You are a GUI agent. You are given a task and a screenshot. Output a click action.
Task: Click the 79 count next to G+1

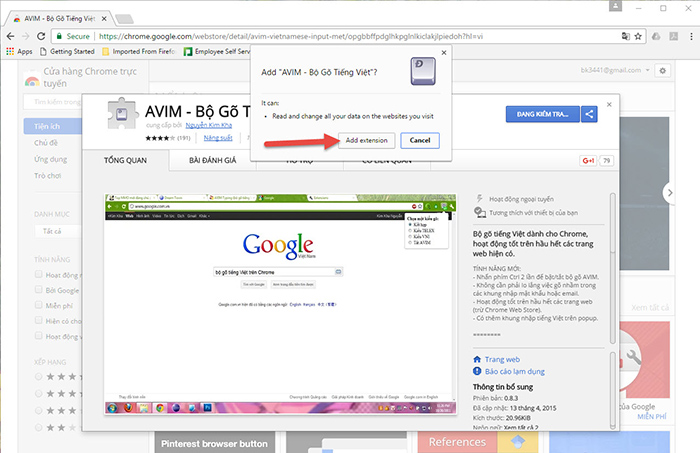pyautogui.click(x=606, y=161)
